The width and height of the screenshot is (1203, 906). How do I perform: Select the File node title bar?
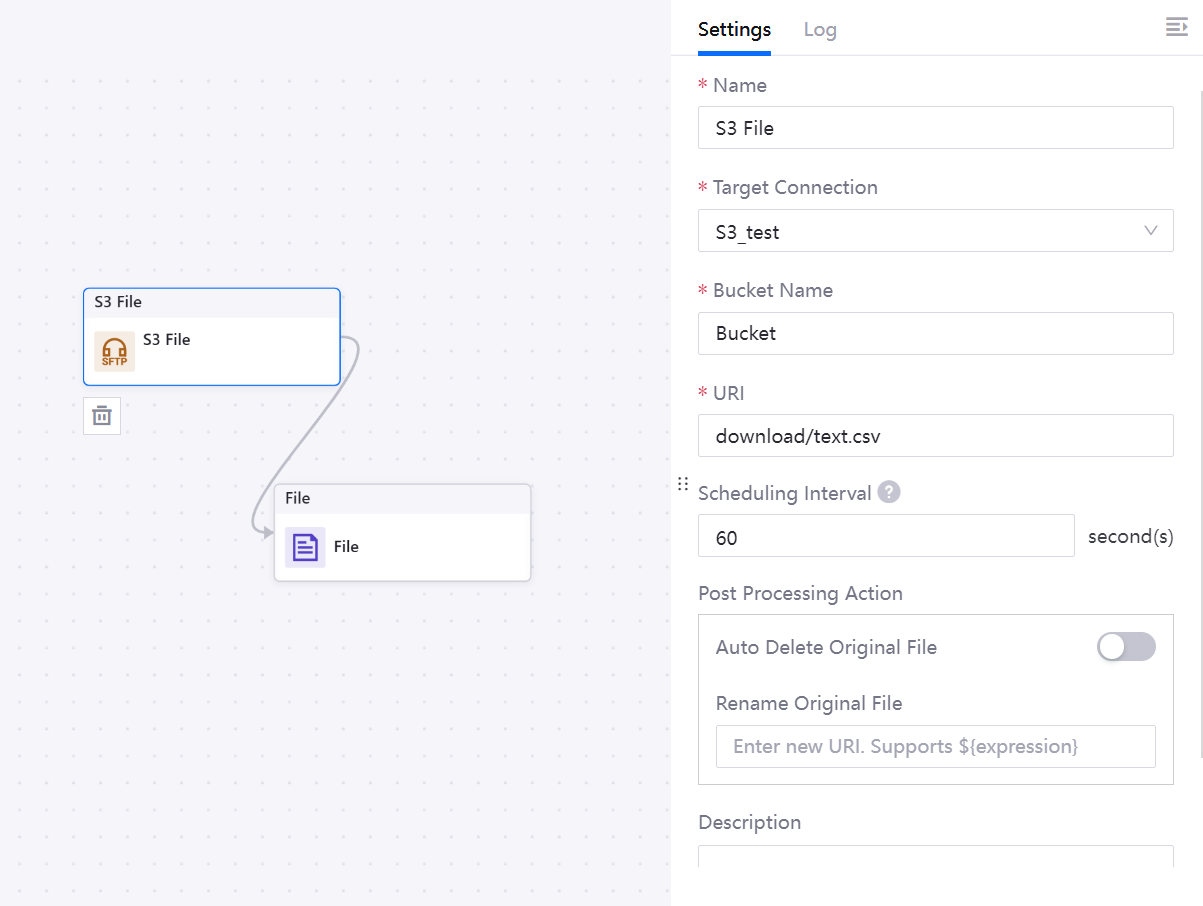402,499
